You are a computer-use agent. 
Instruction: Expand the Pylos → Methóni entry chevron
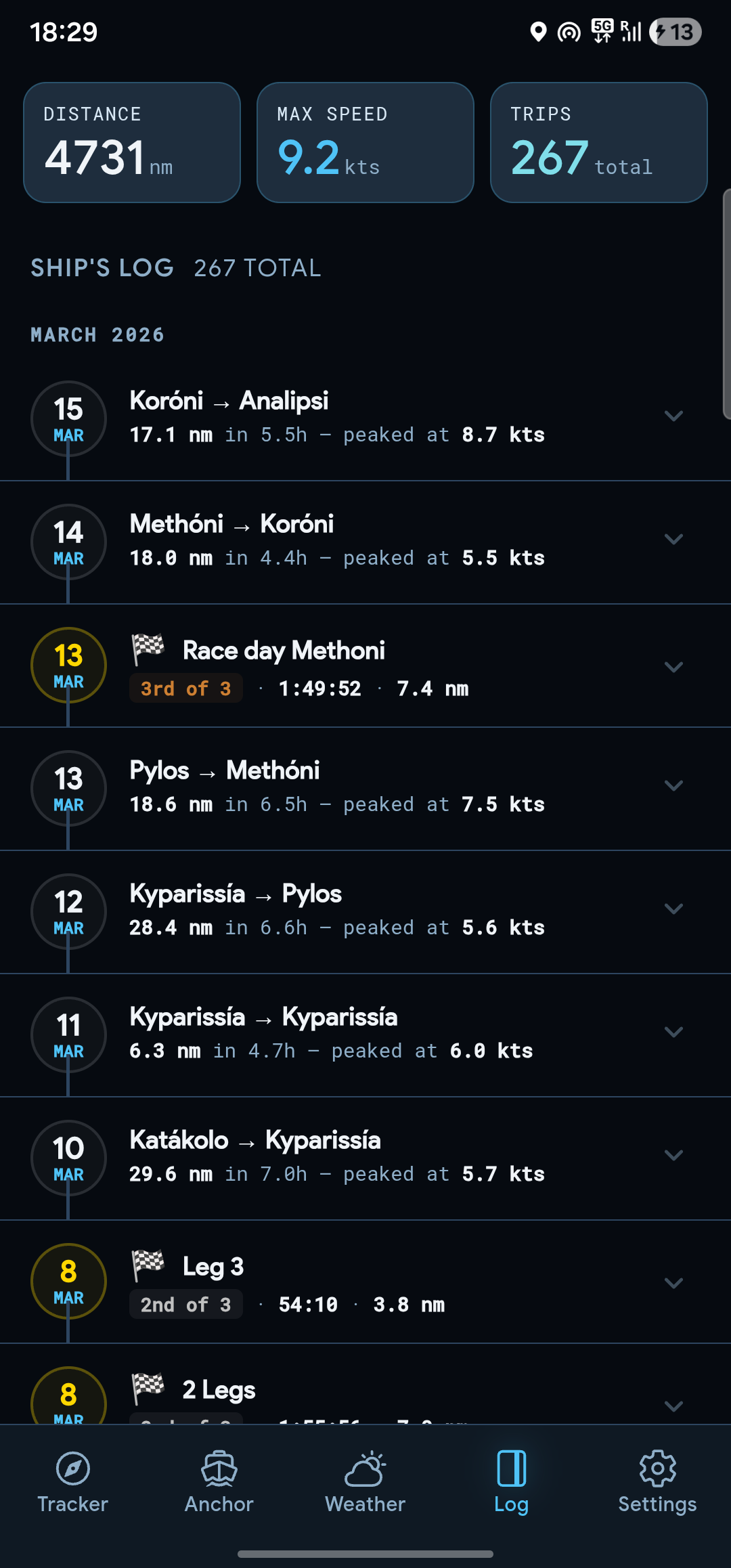pos(673,786)
